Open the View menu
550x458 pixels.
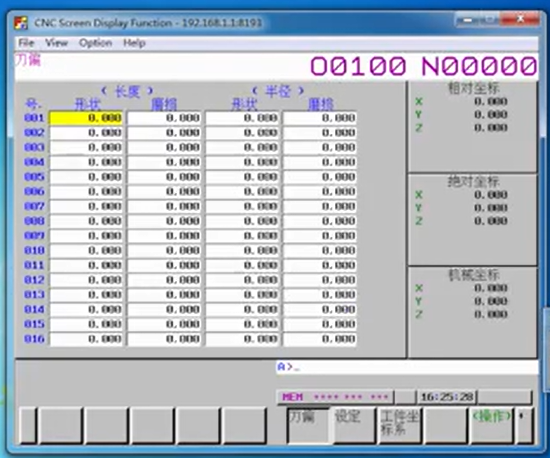(56, 43)
